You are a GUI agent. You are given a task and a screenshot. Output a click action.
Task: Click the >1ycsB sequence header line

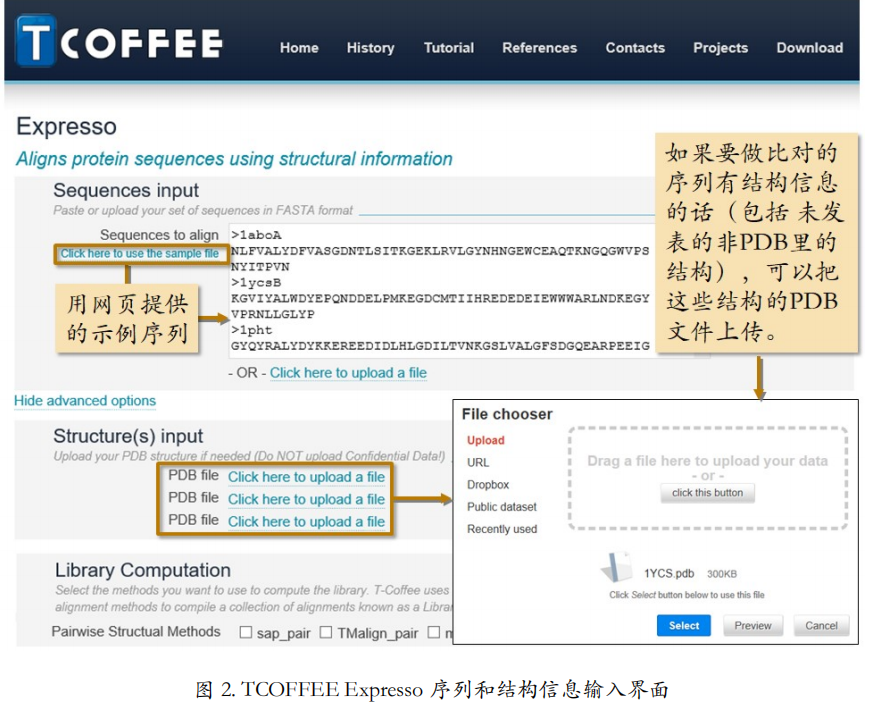[x=256, y=283]
